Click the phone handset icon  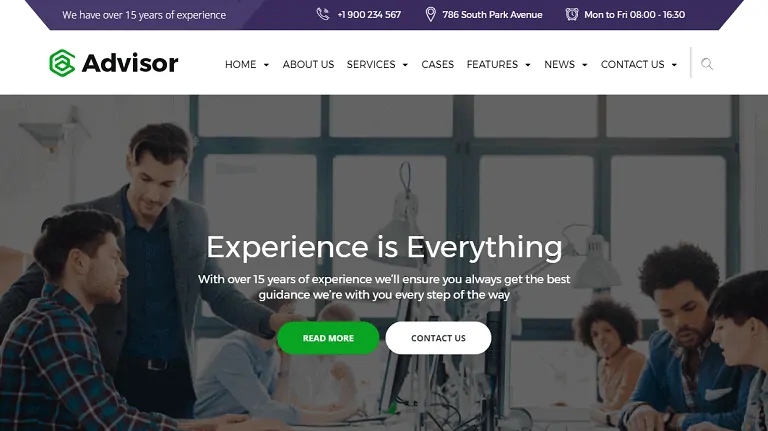point(323,14)
